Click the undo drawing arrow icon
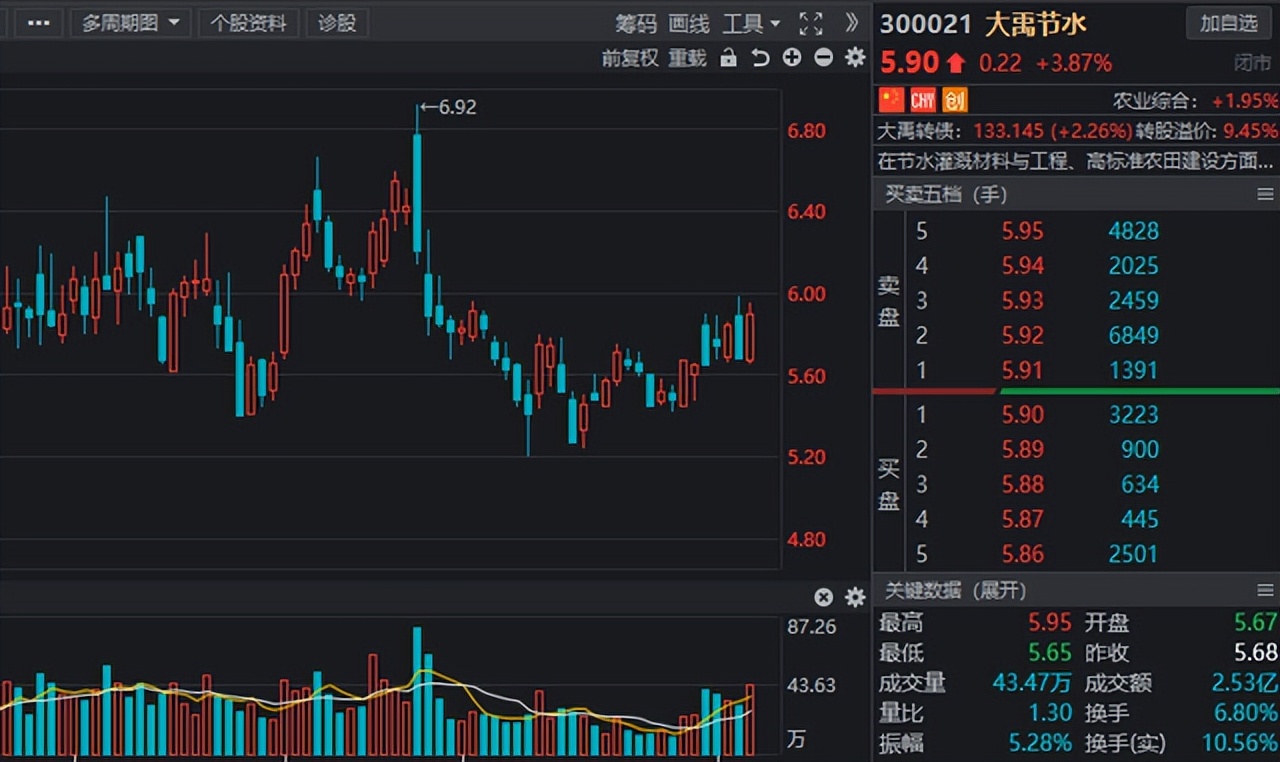 point(759,58)
